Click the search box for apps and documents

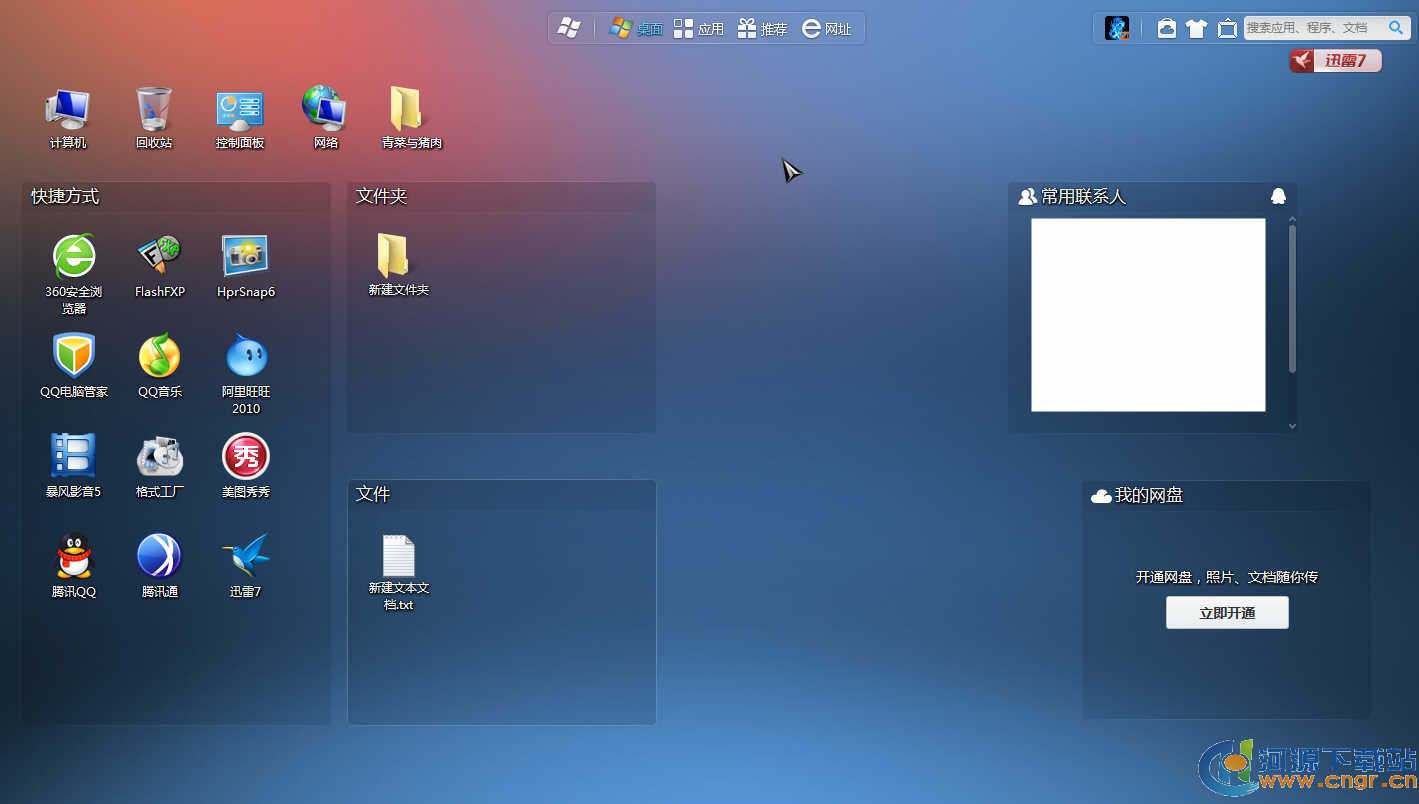coord(1312,29)
